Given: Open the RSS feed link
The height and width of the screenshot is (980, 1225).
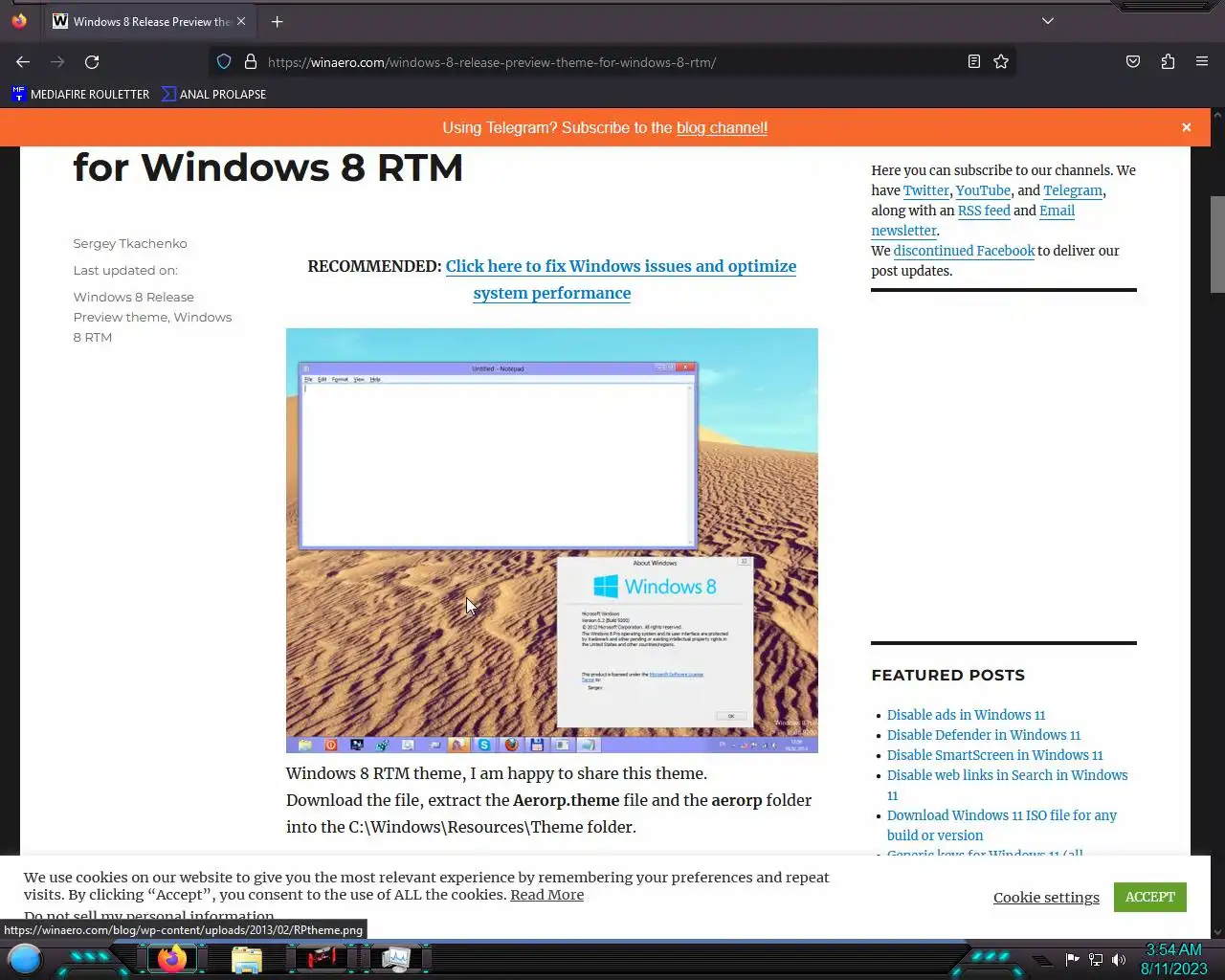Looking at the screenshot, I should (x=984, y=211).
